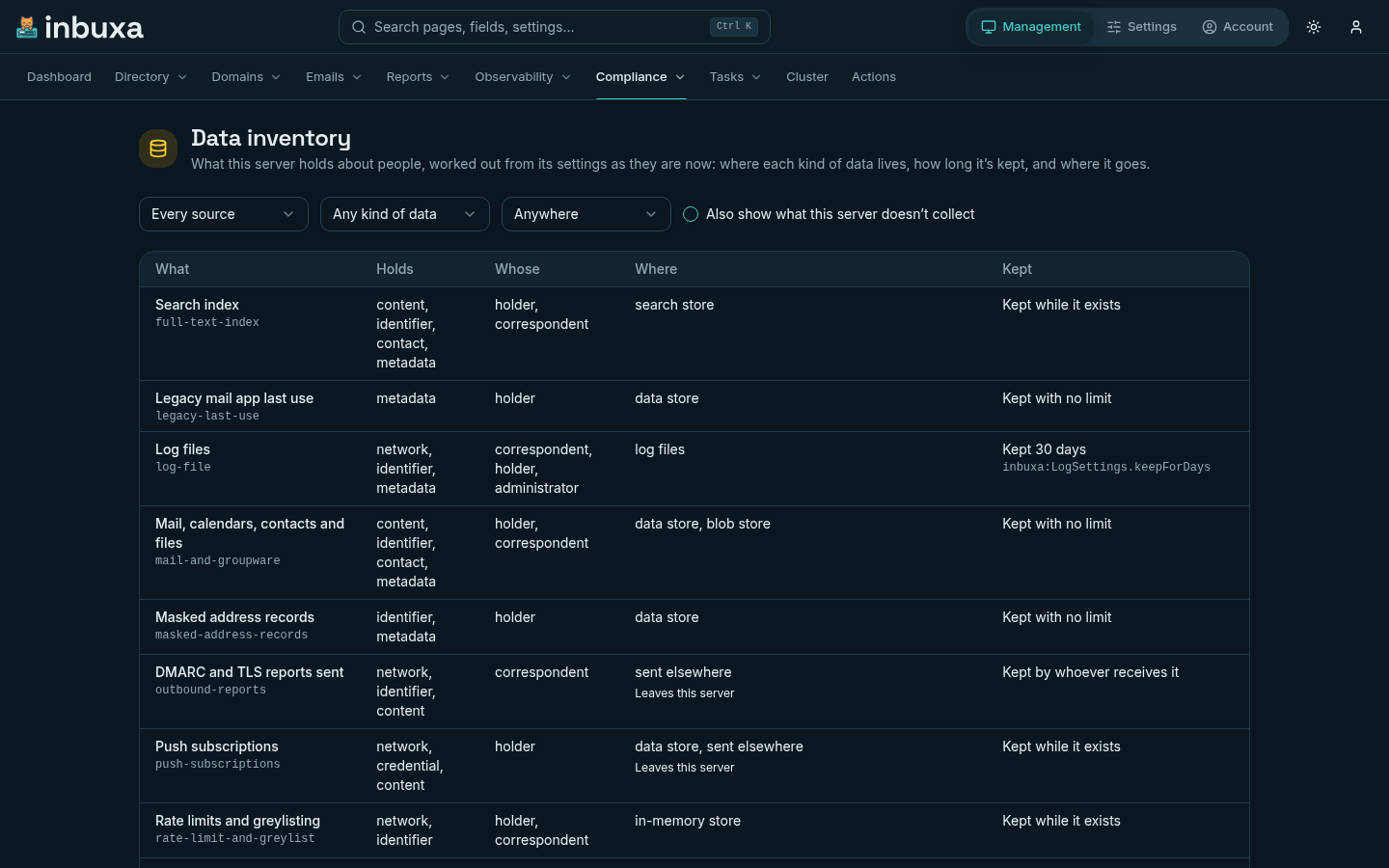Open the Anywhere location dropdown
The height and width of the screenshot is (868, 1389).
click(x=586, y=214)
